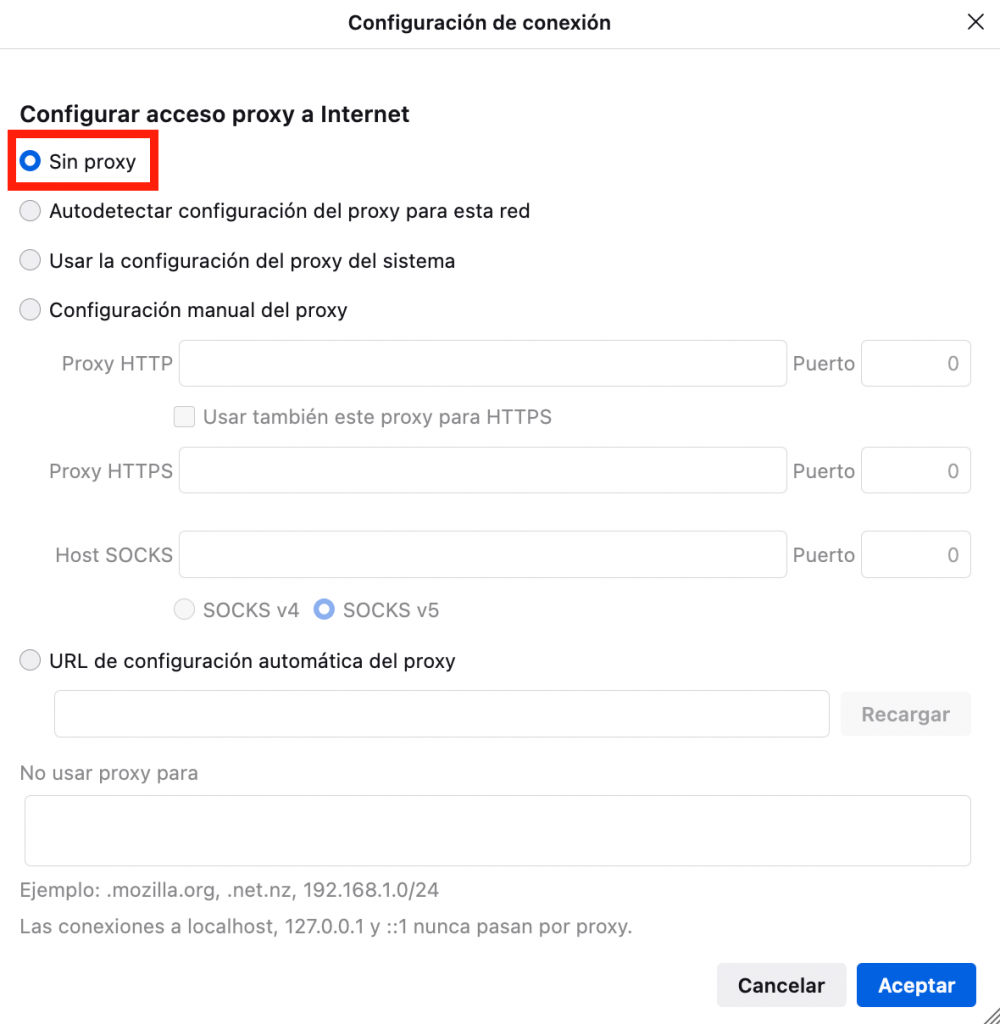Focus the Proxy HTTPS input field
Image resolution: width=1000 pixels, height=1024 pixels.
click(480, 470)
